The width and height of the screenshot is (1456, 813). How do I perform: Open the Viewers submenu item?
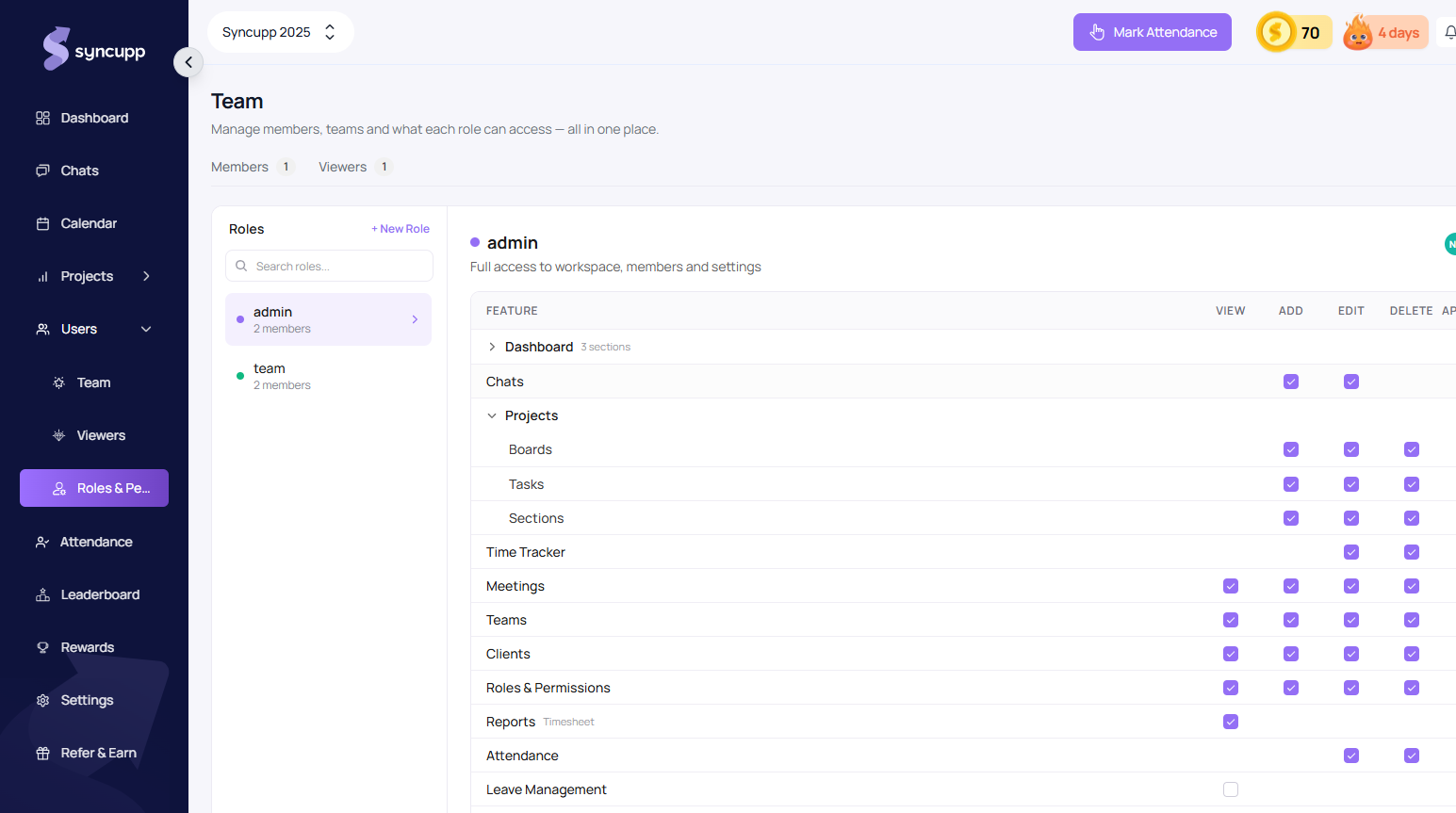pyautogui.click(x=101, y=435)
